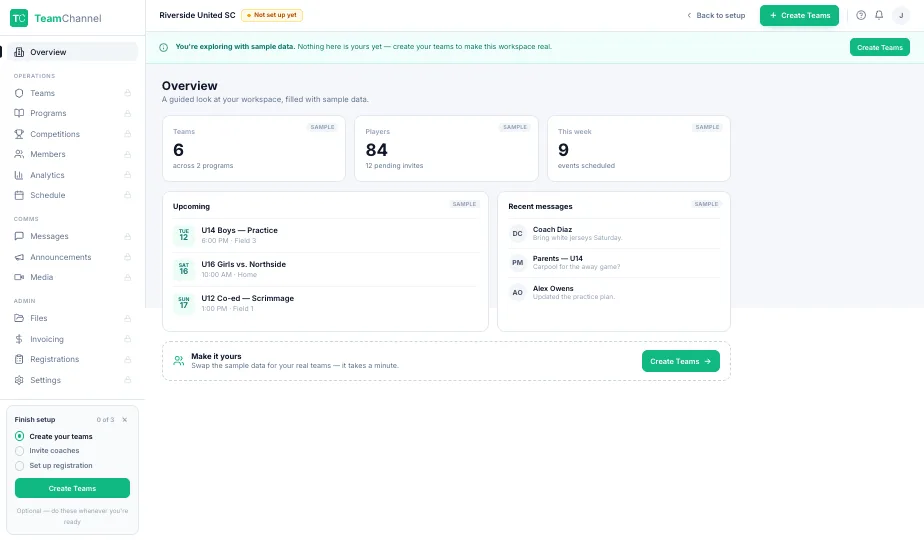Click the Riverside United SC workspace name
The image size is (924, 540).
(197, 15)
